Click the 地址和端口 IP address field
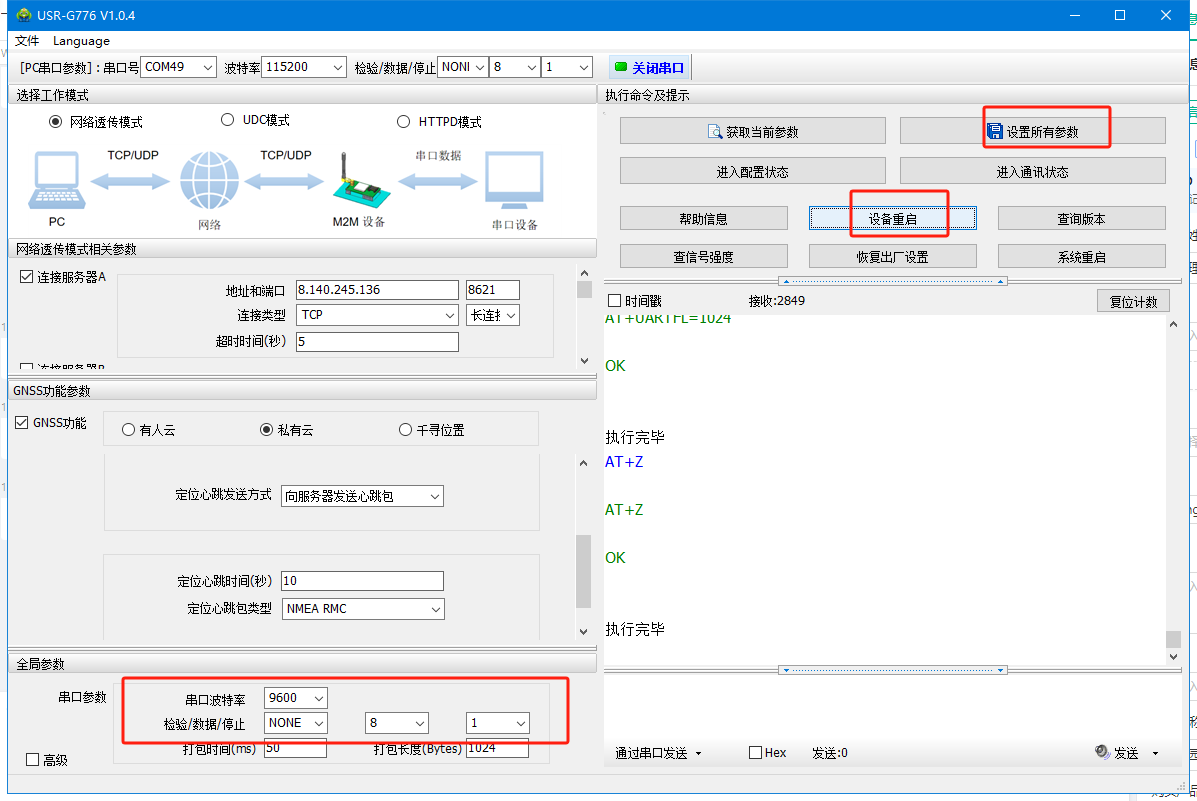This screenshot has height=801, width=1197. pos(376,290)
